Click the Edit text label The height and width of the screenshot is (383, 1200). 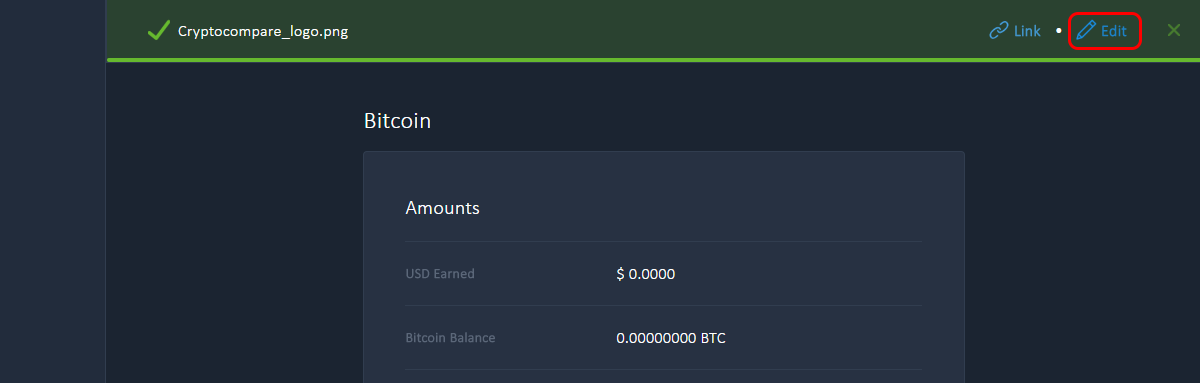tap(1114, 31)
